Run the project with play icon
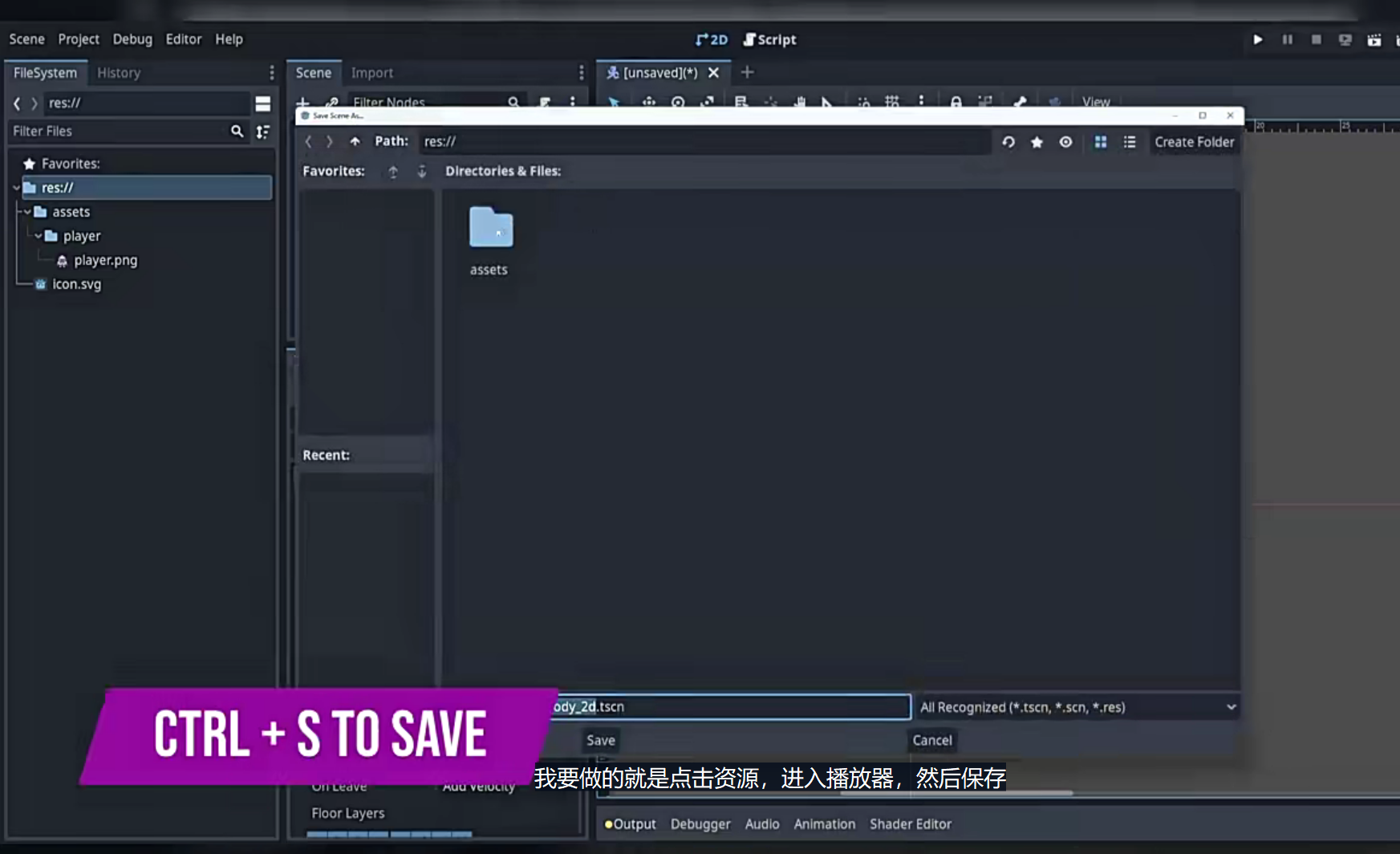1400x854 pixels. pos(1258,39)
